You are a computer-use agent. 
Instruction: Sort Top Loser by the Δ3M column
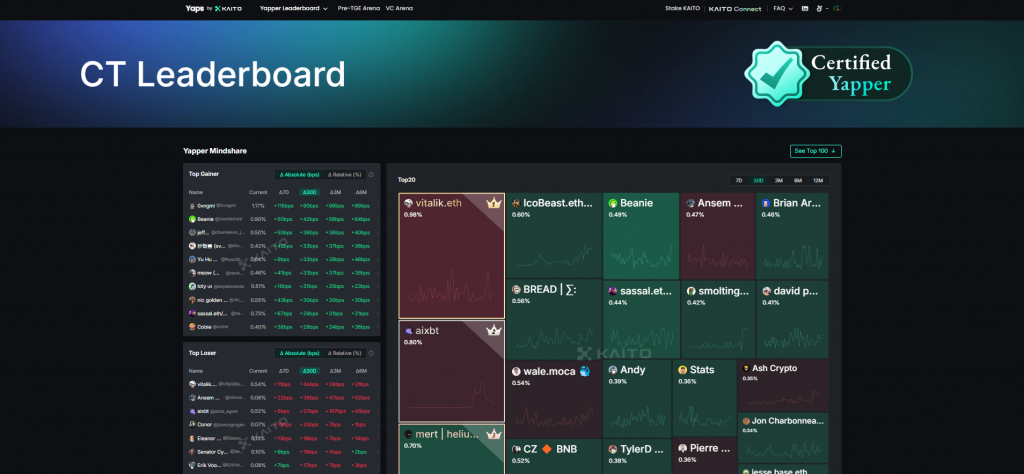tap(335, 371)
